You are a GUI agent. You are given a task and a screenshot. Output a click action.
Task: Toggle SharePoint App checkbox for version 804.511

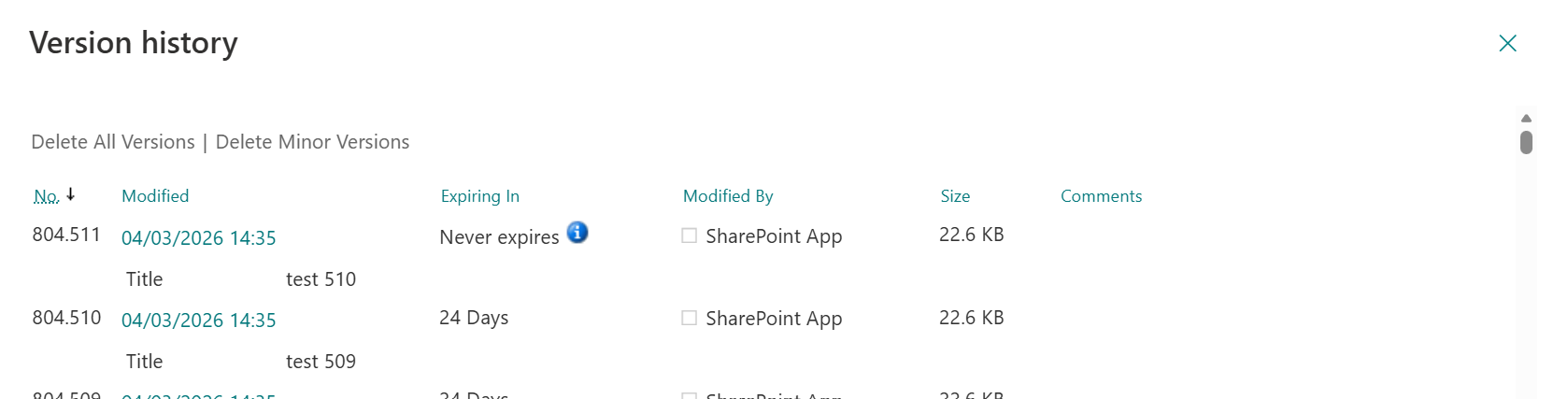click(689, 236)
